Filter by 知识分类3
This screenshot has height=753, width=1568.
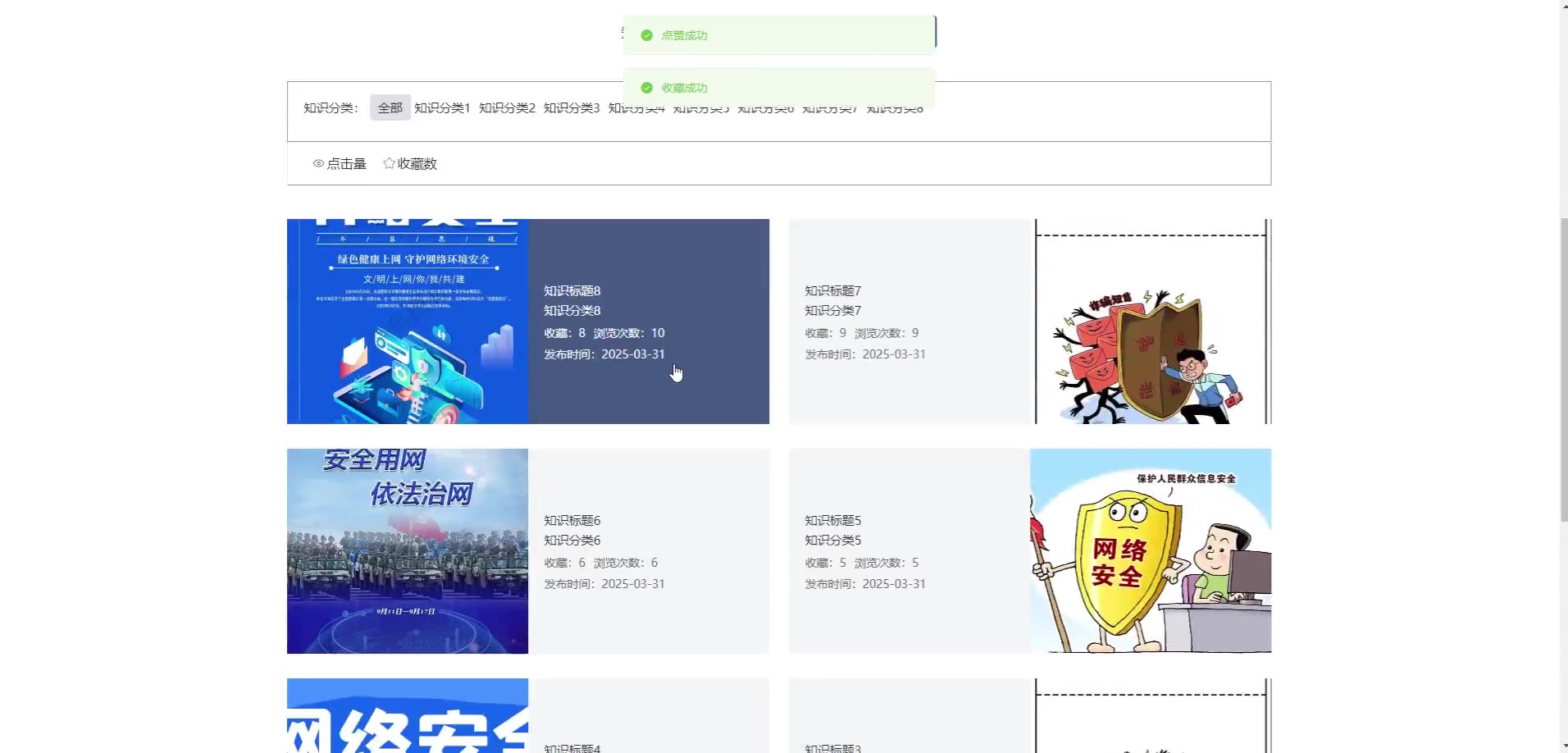(x=572, y=107)
